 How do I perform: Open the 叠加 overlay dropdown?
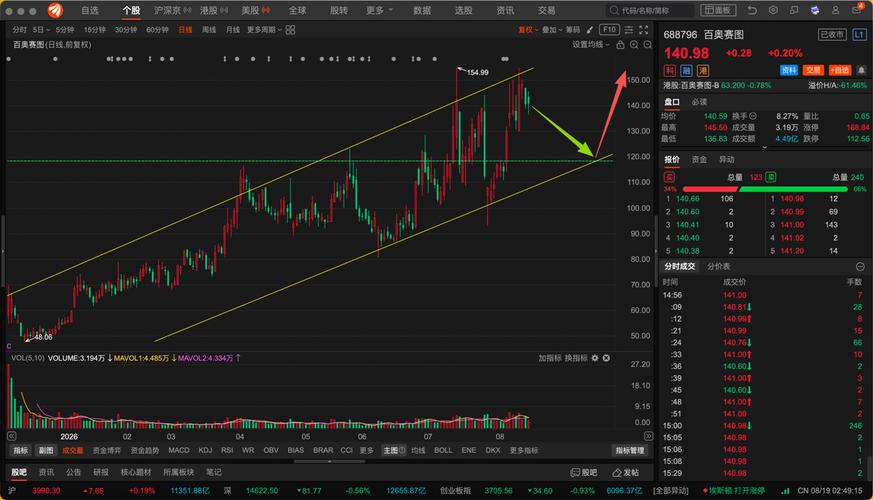click(x=552, y=30)
